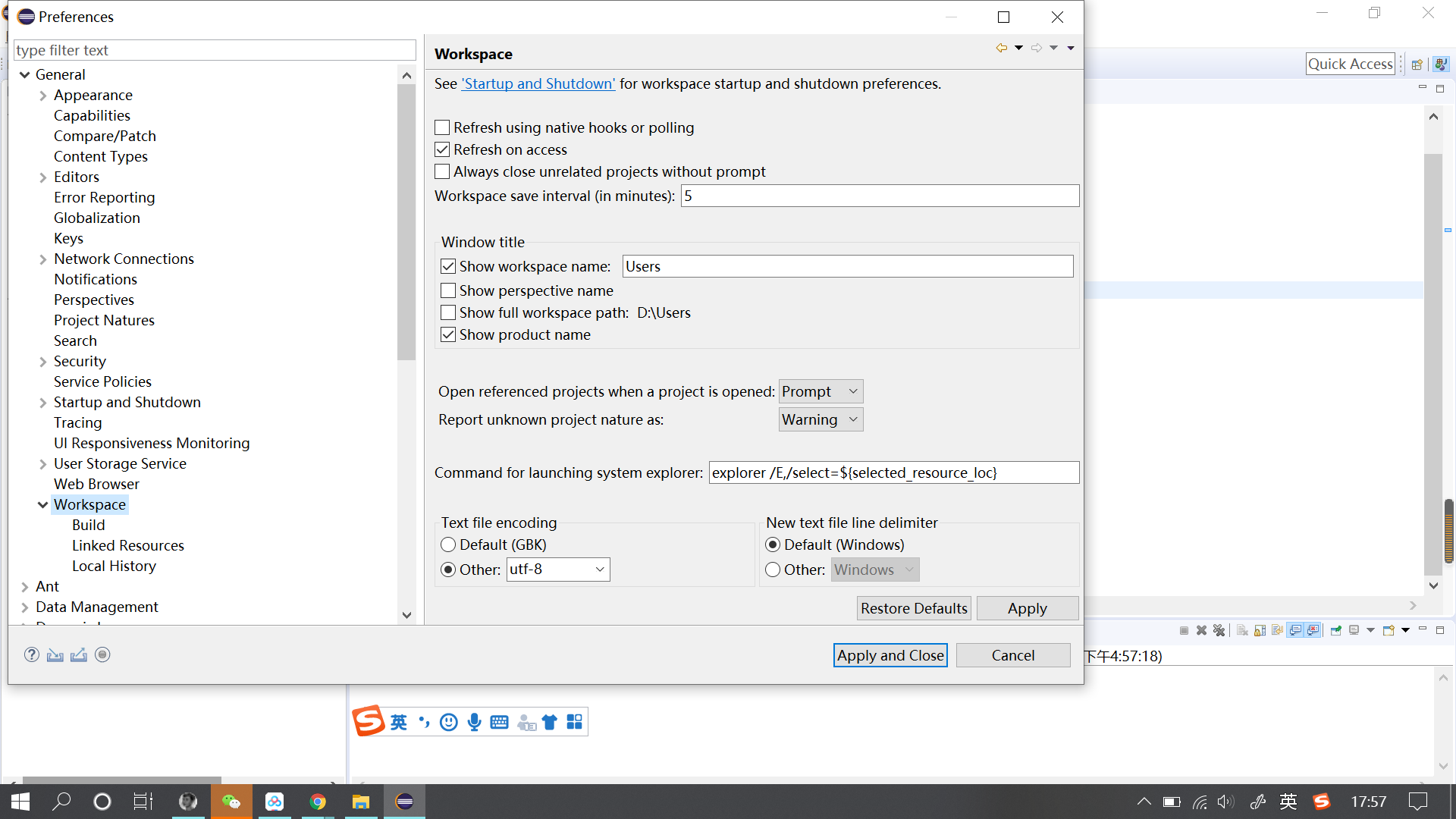Expand the Editors tree node

[43, 177]
